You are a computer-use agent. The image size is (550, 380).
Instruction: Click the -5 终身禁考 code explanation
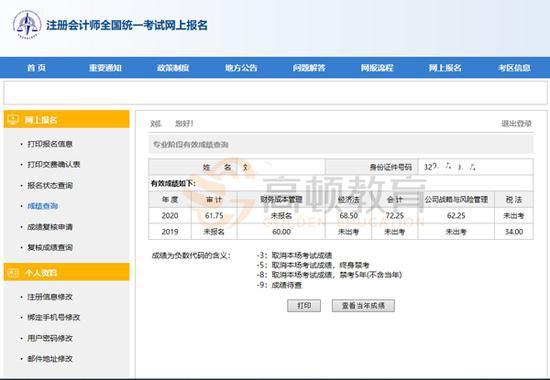(x=313, y=265)
